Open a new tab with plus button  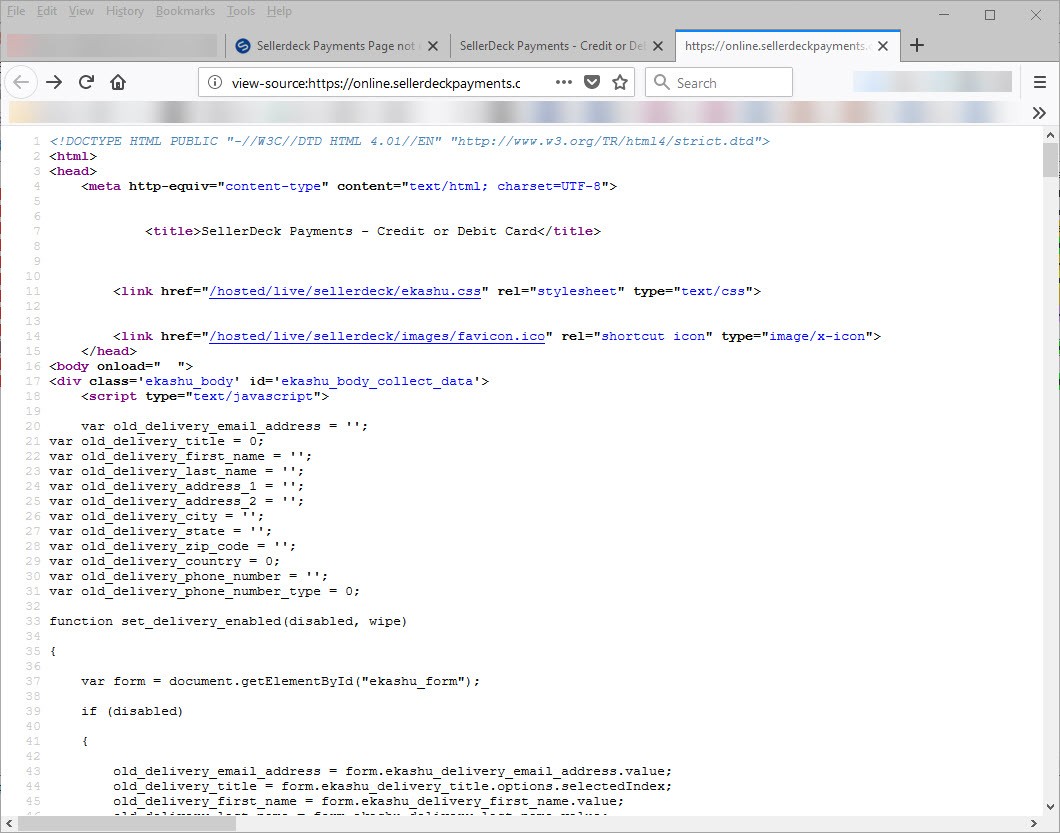pyautogui.click(x=917, y=45)
